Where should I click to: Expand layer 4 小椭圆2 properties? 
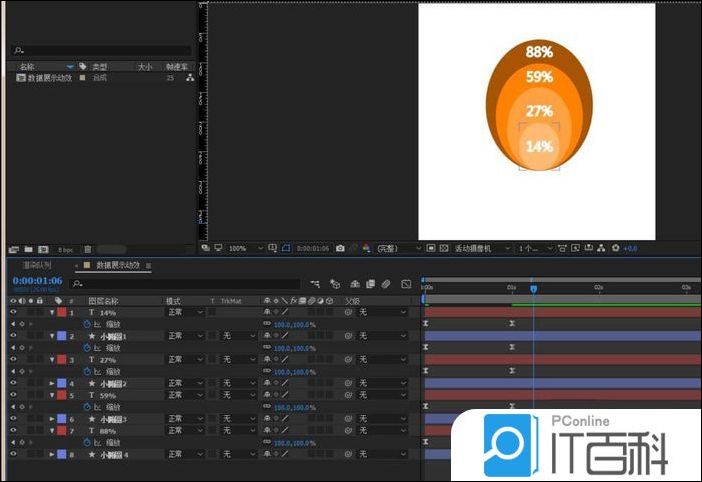pyautogui.click(x=52, y=383)
